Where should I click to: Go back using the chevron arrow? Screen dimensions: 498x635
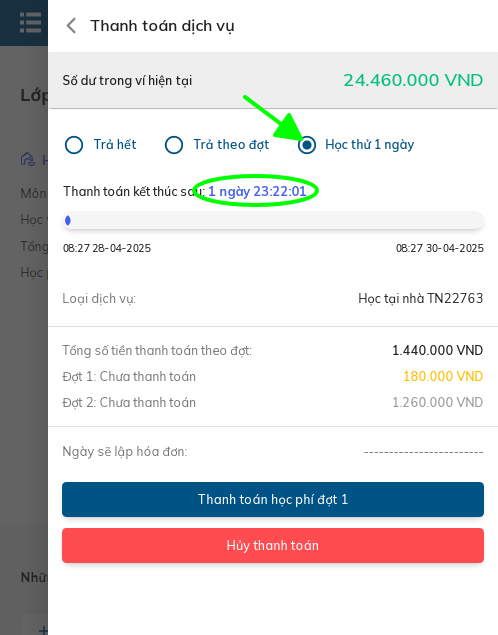coord(71,26)
